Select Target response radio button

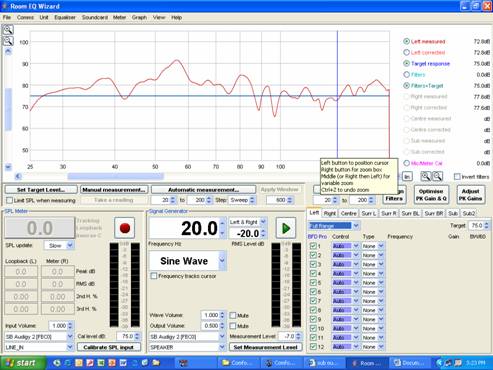point(406,63)
